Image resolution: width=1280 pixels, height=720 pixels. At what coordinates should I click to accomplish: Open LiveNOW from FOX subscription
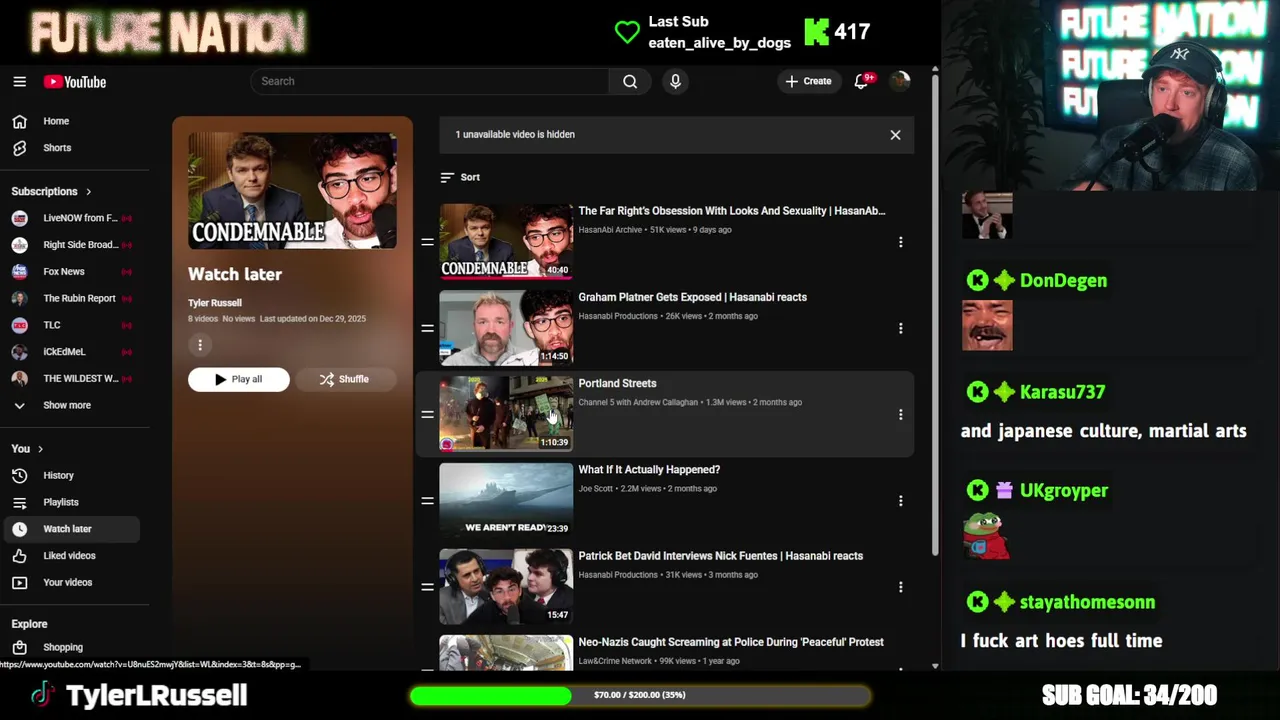[x=70, y=218]
